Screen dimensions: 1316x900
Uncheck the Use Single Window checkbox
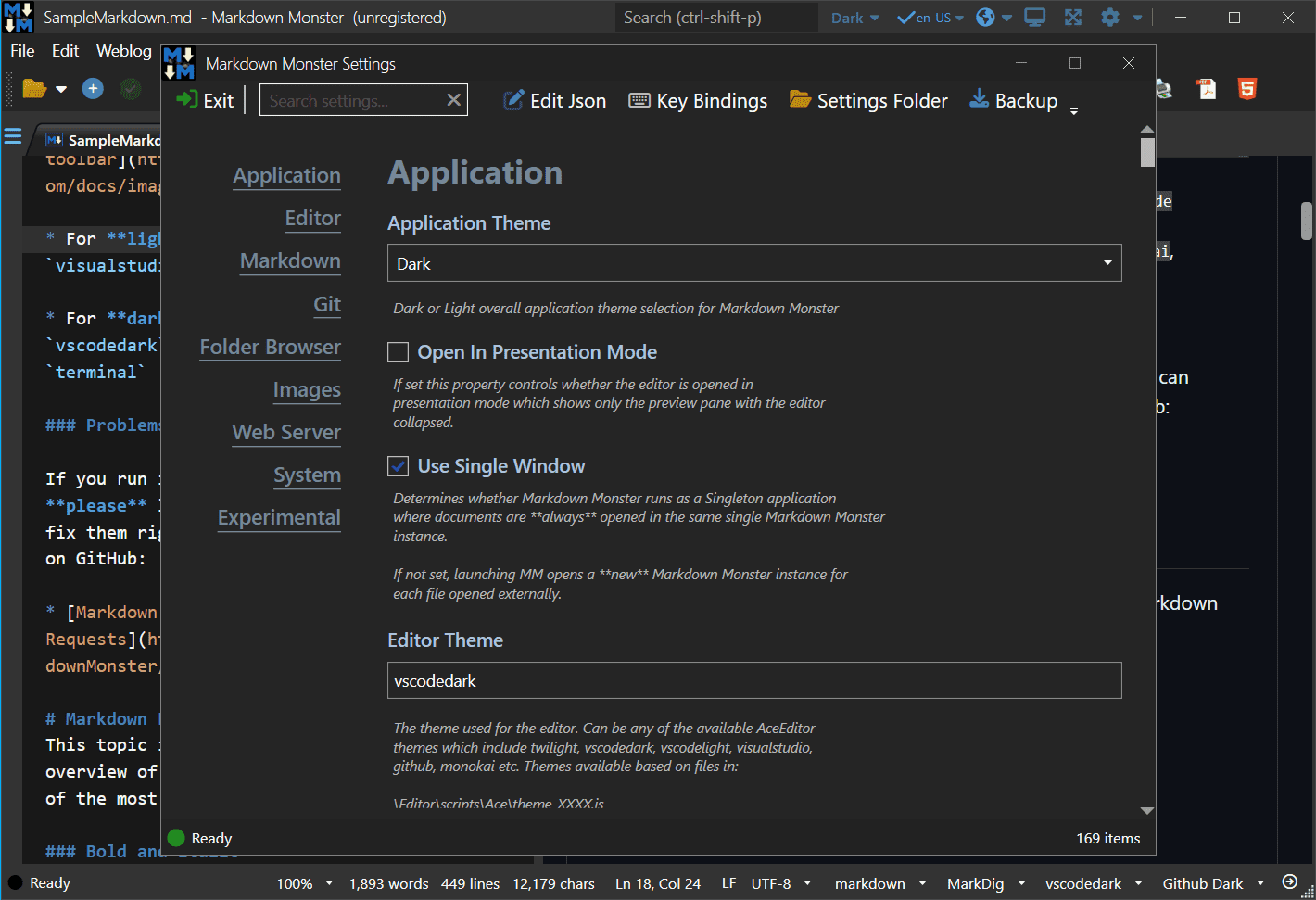[x=399, y=466]
